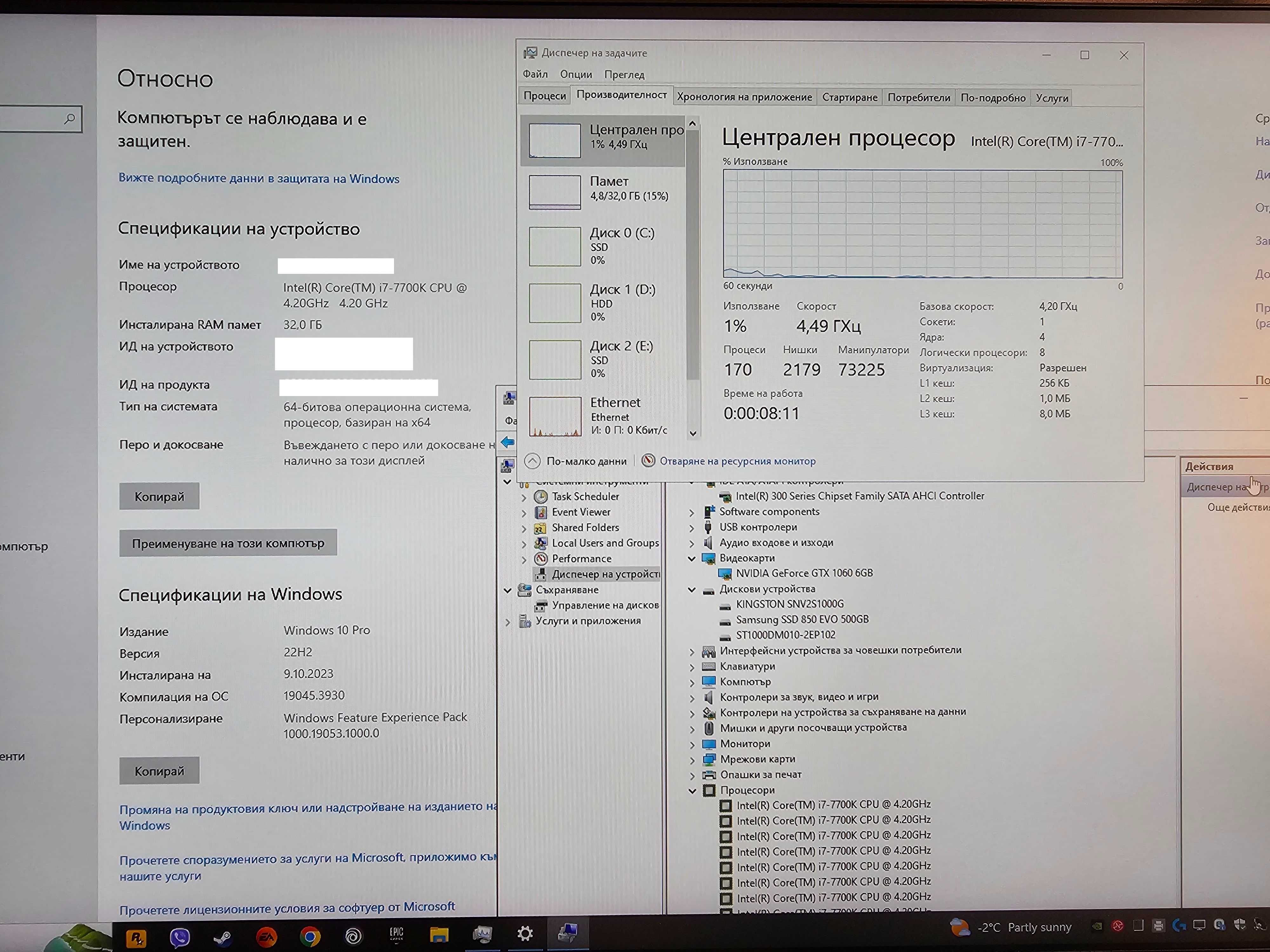
Task: Switch to Хронология на приложение tab
Action: [744, 97]
